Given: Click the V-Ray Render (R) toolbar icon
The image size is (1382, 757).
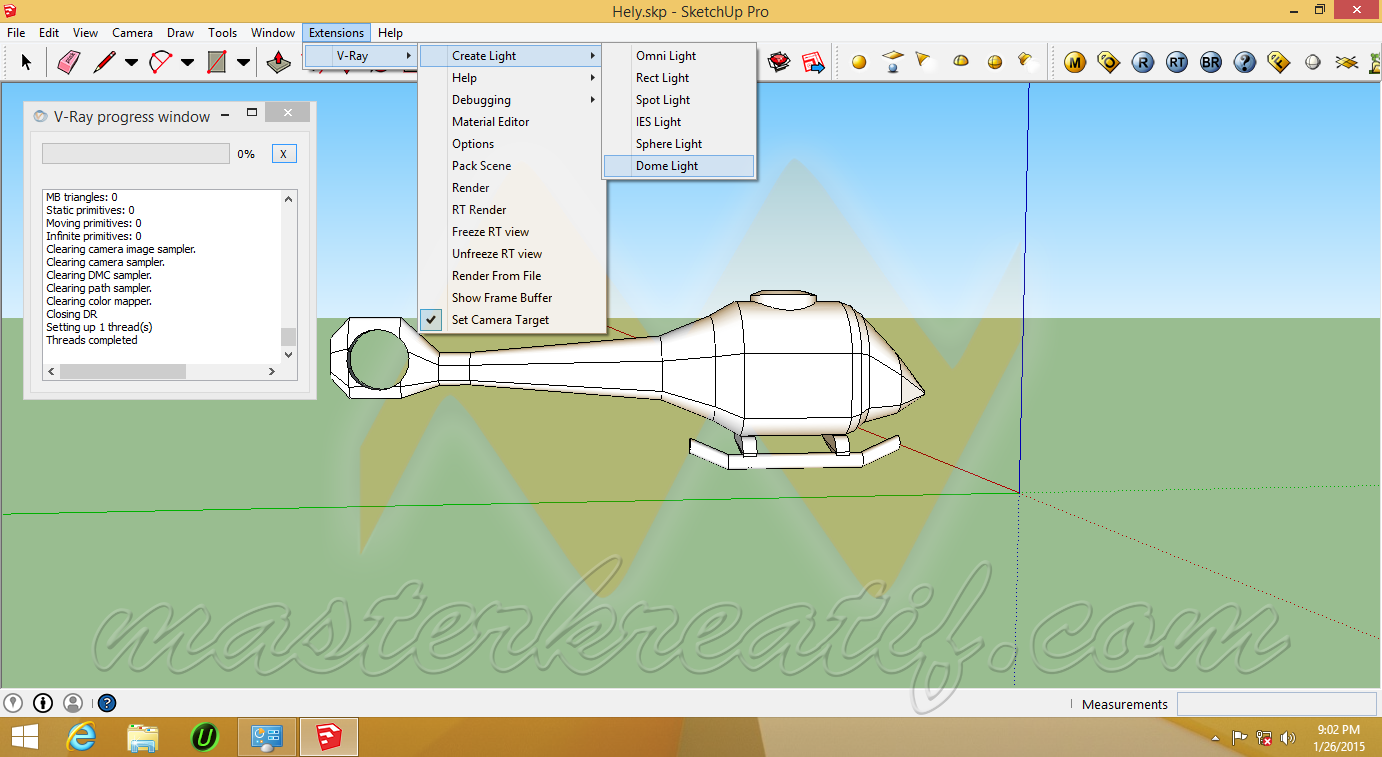Looking at the screenshot, I should tap(1143, 62).
